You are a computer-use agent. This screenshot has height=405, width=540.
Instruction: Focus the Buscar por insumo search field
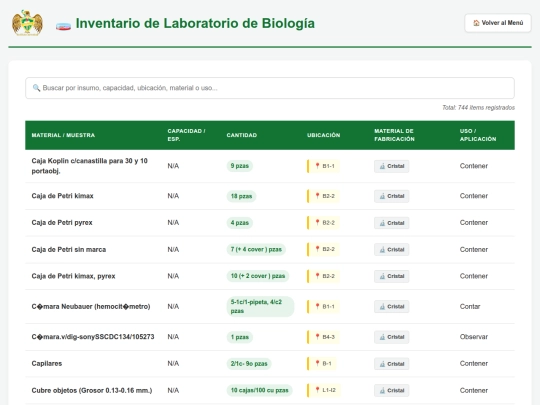[x=270, y=88]
